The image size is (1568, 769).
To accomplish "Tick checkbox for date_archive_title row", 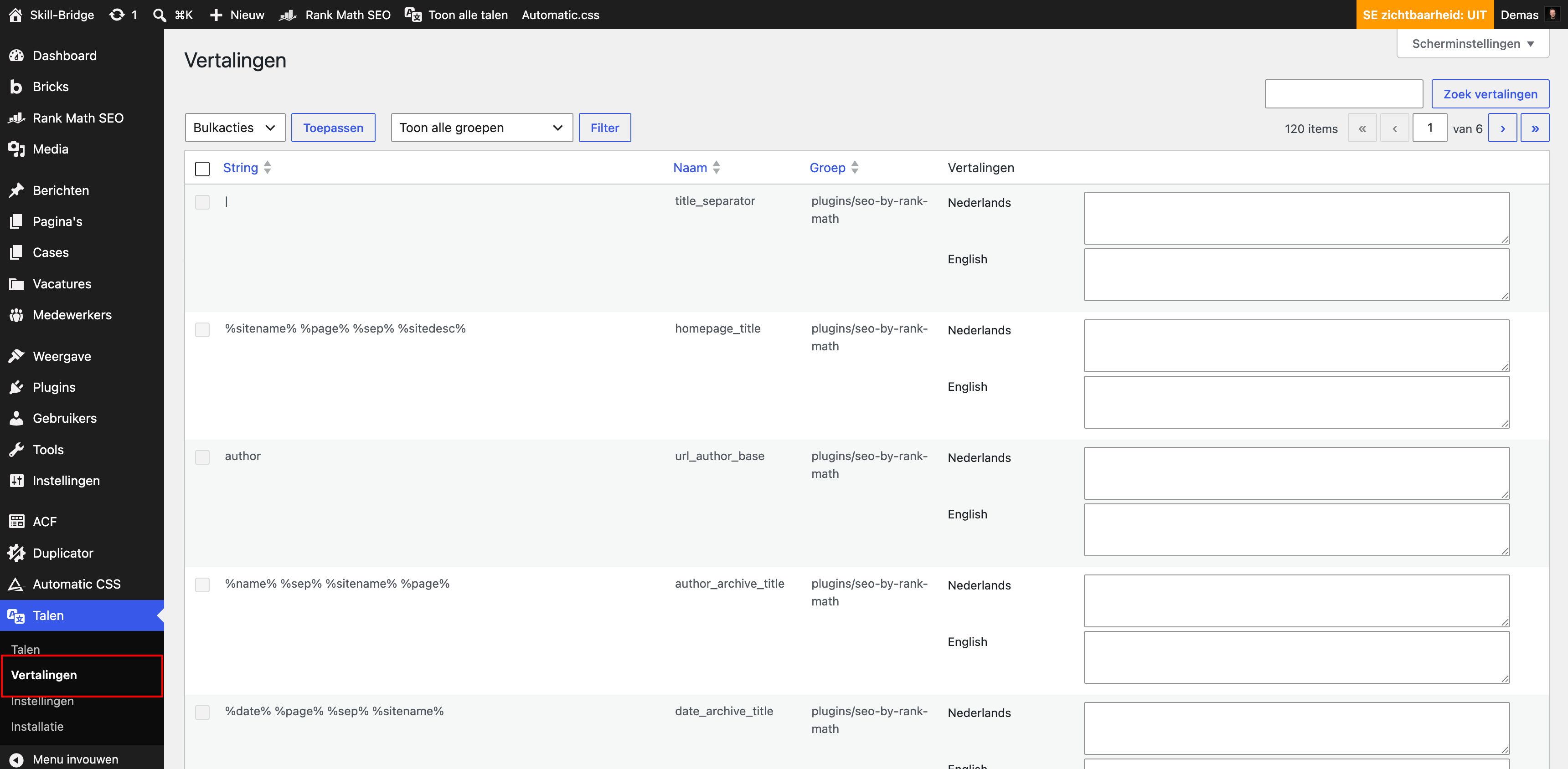I will (x=202, y=713).
